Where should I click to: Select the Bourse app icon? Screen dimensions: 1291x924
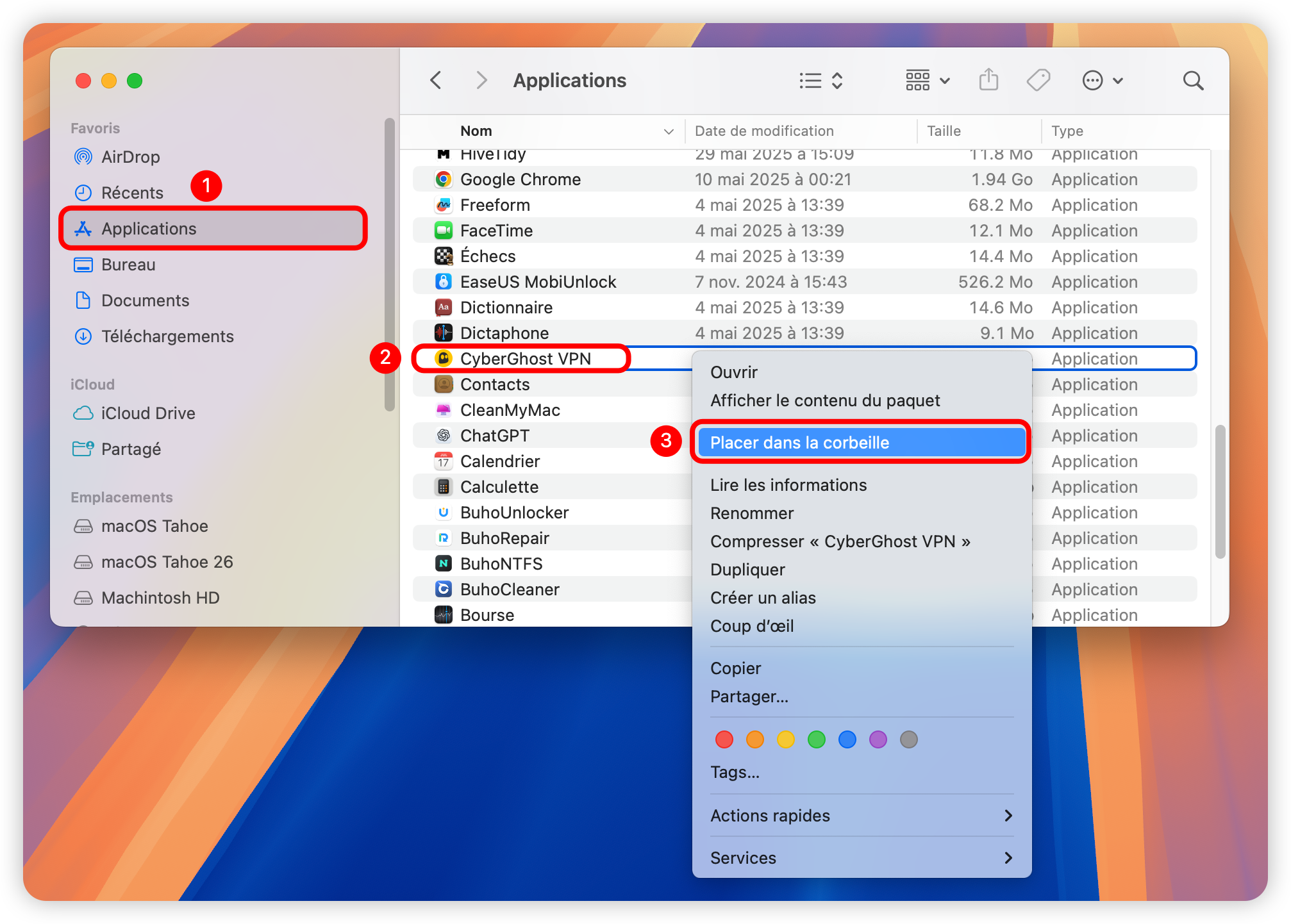point(443,615)
